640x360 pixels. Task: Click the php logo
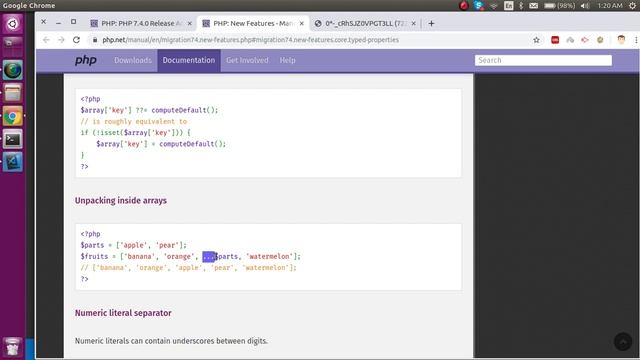click(86, 60)
